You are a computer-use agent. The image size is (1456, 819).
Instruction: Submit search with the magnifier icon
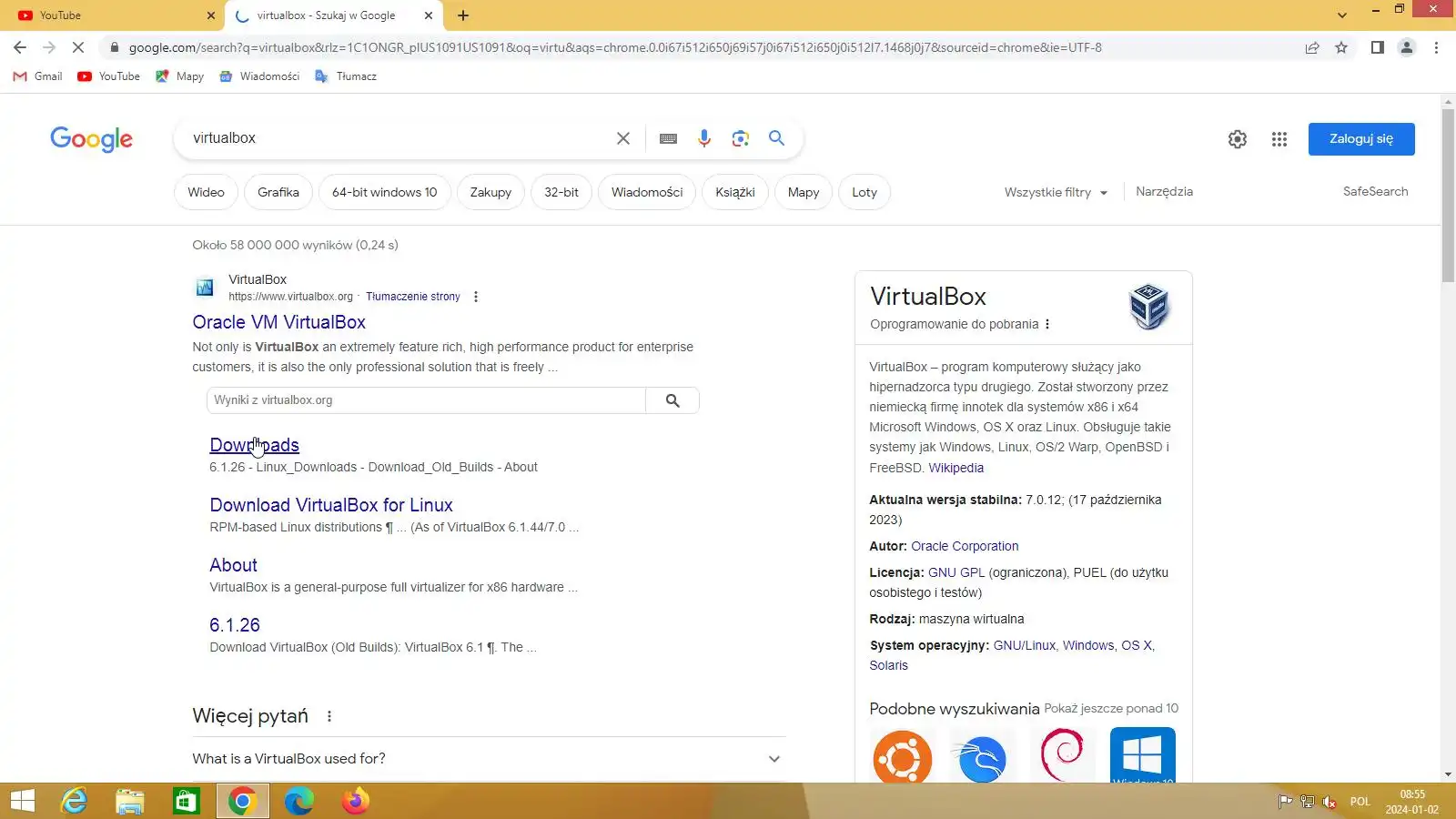(776, 137)
